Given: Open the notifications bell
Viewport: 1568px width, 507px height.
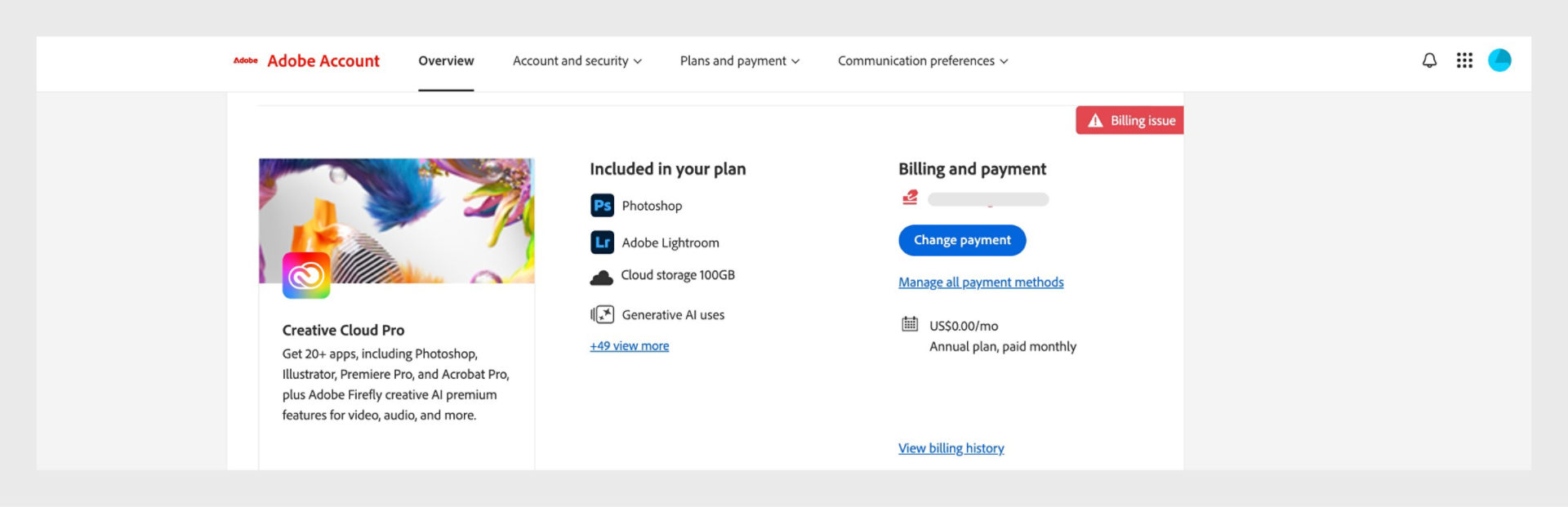Looking at the screenshot, I should tap(1429, 60).
